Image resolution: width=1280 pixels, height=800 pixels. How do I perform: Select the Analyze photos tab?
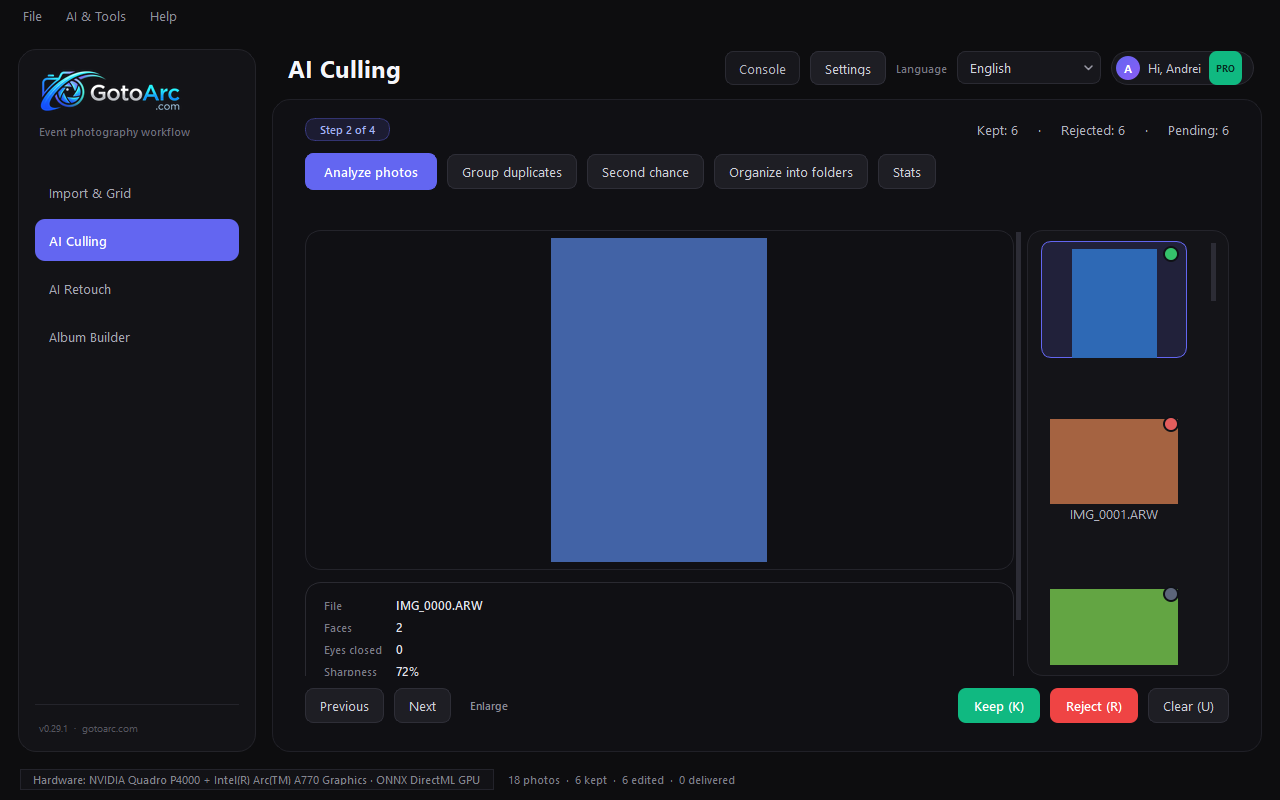(x=371, y=172)
